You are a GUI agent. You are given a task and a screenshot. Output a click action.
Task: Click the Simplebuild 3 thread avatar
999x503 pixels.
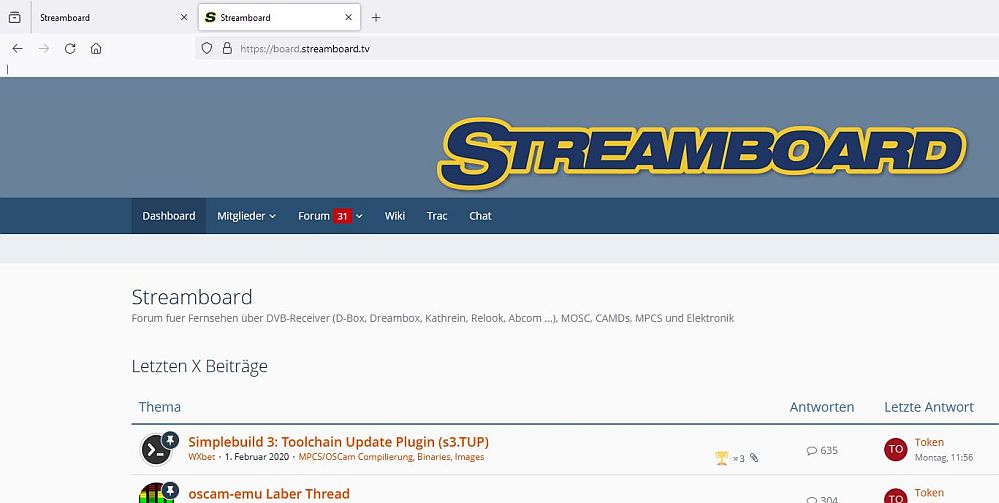pos(156,449)
